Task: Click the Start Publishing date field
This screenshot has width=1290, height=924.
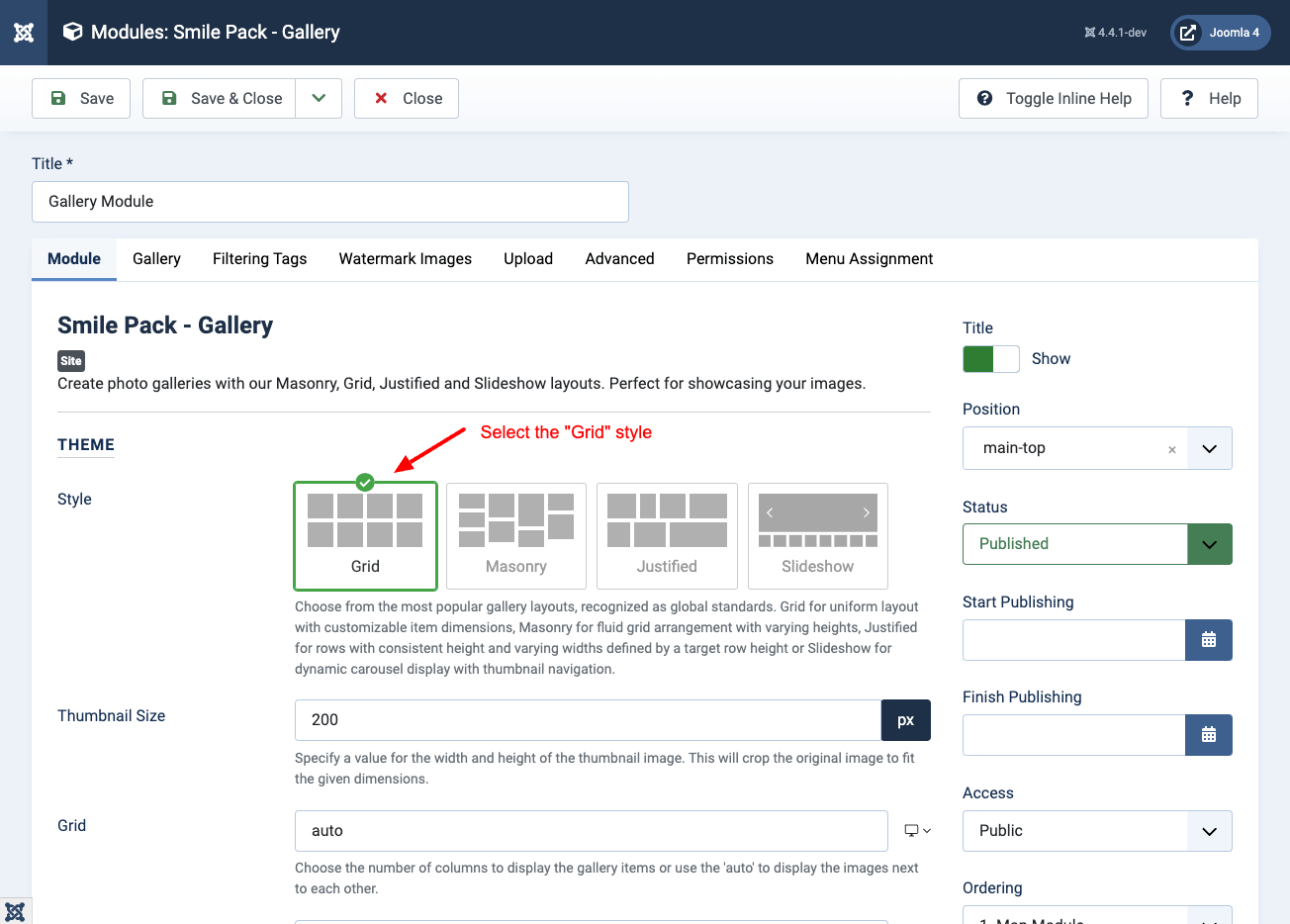Action: click(1074, 640)
